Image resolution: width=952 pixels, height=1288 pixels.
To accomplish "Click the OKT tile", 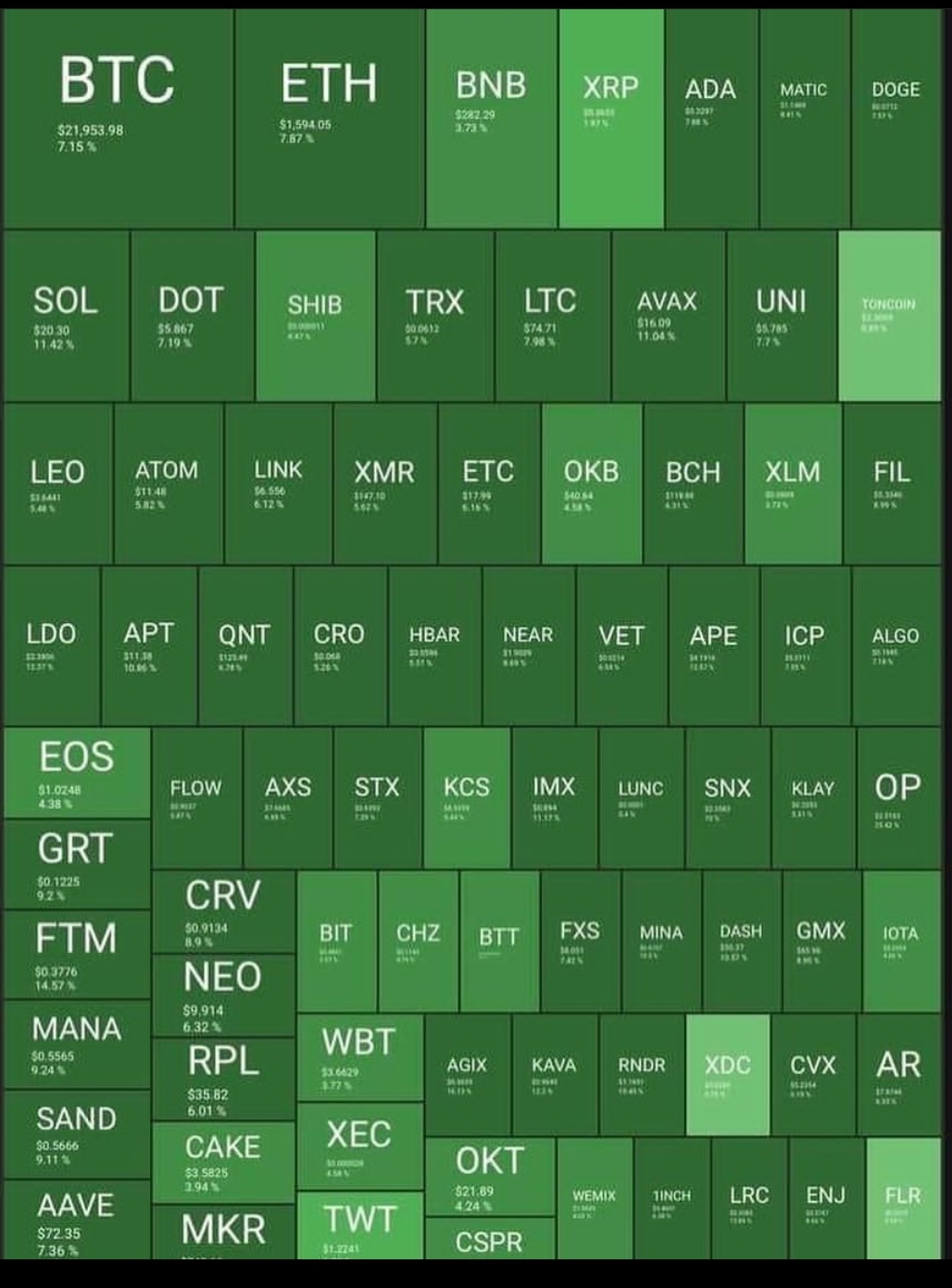I will coord(490,1176).
